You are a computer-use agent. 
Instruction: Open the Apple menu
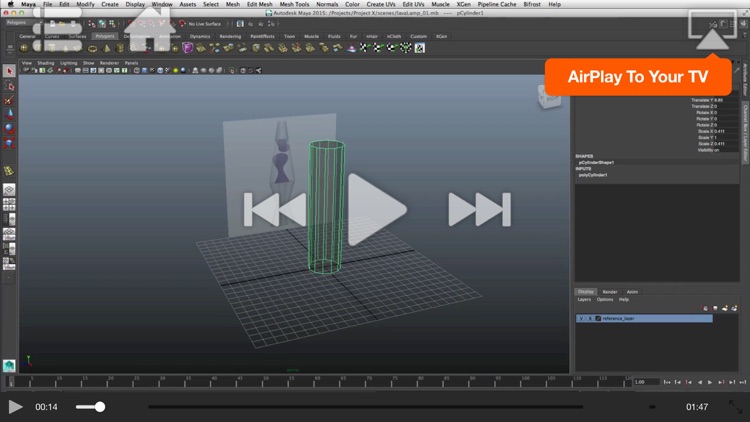pyautogui.click(x=11, y=4)
